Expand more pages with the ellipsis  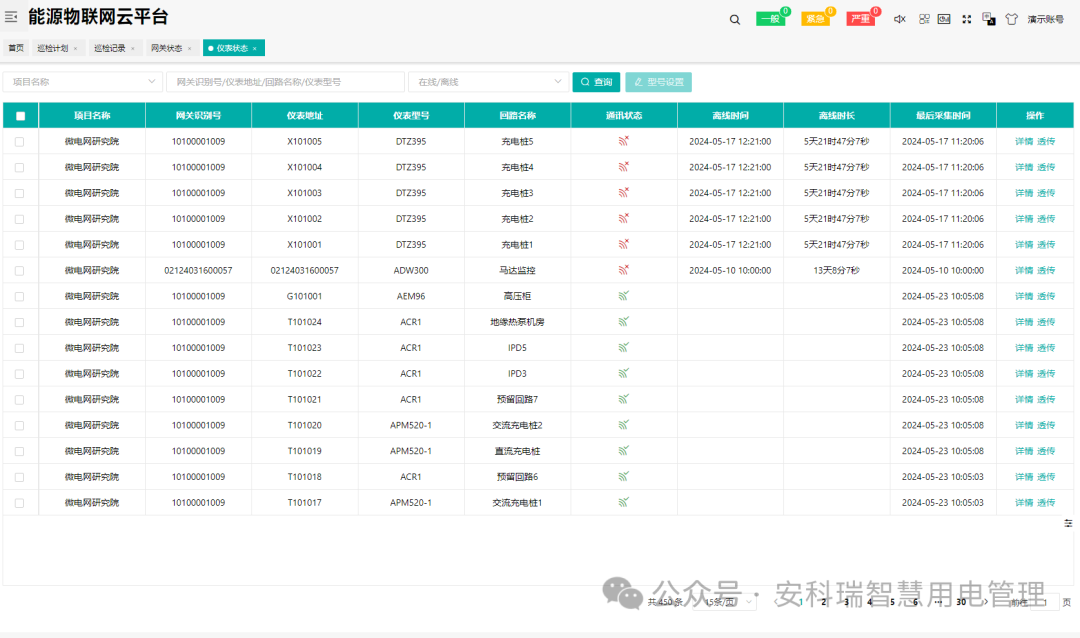point(938,602)
